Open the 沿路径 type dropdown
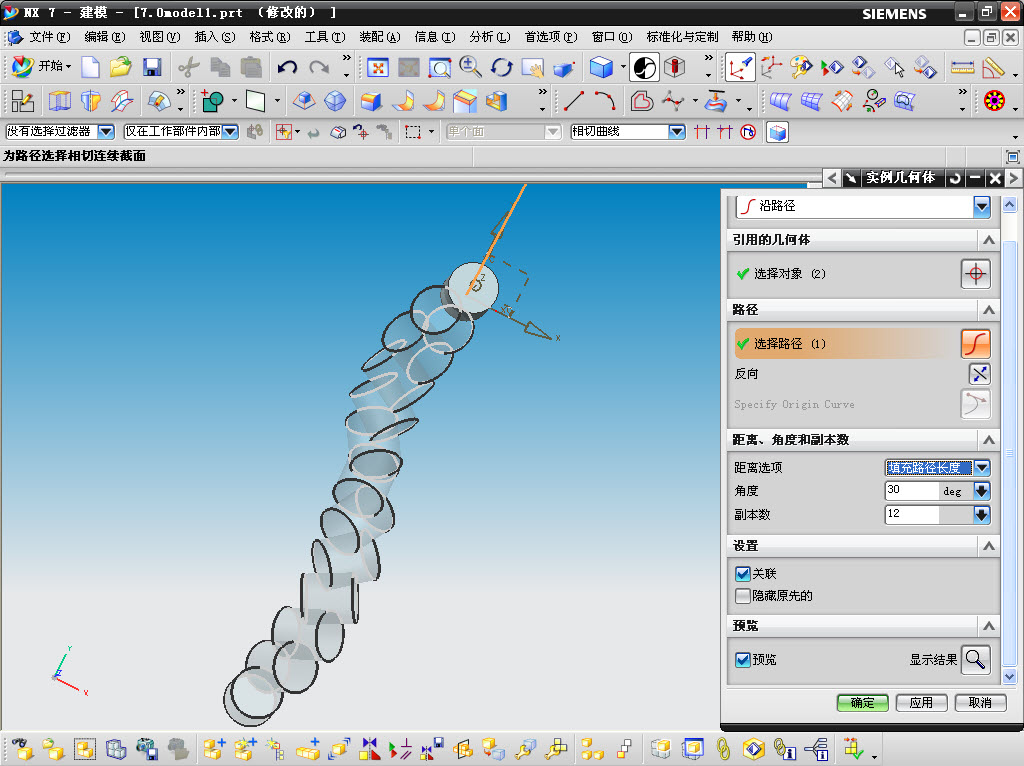This screenshot has height=766, width=1024. (982, 207)
